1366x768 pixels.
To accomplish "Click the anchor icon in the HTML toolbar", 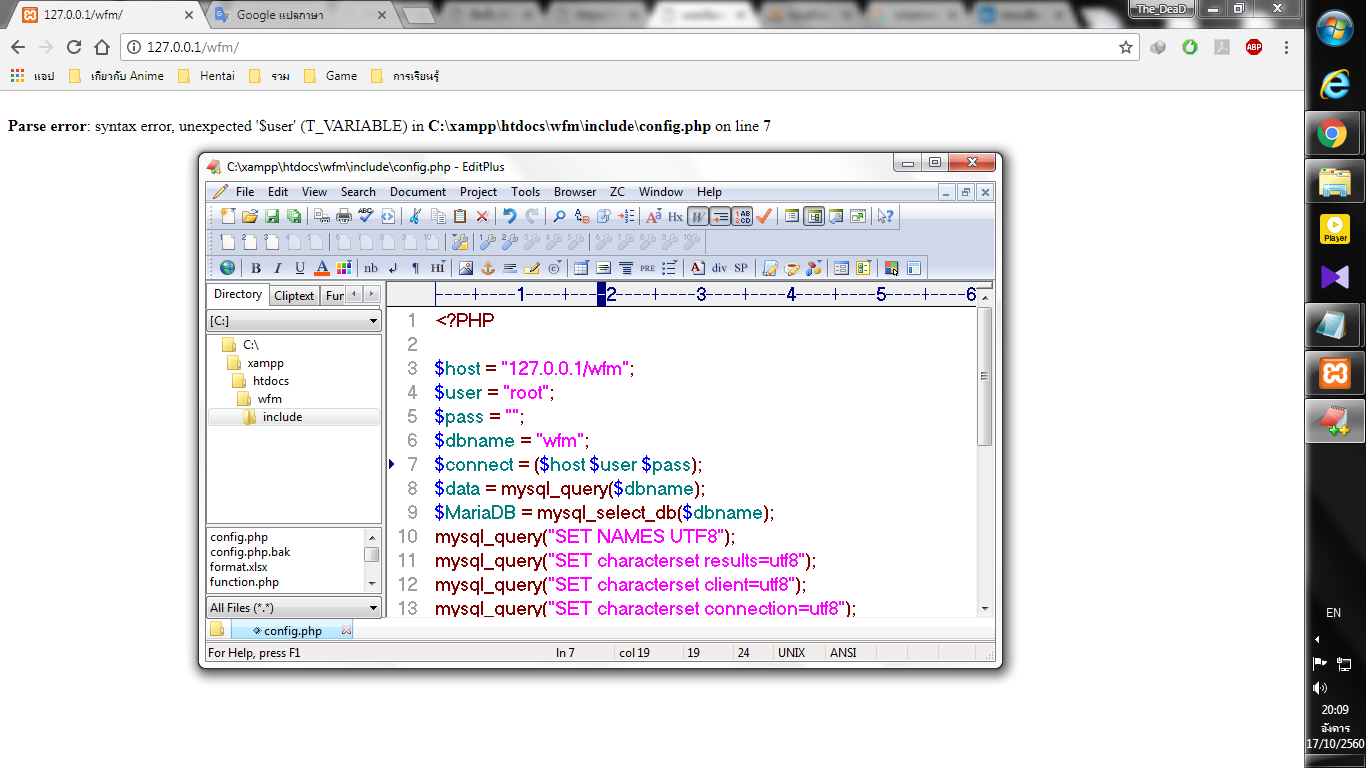I will [488, 268].
